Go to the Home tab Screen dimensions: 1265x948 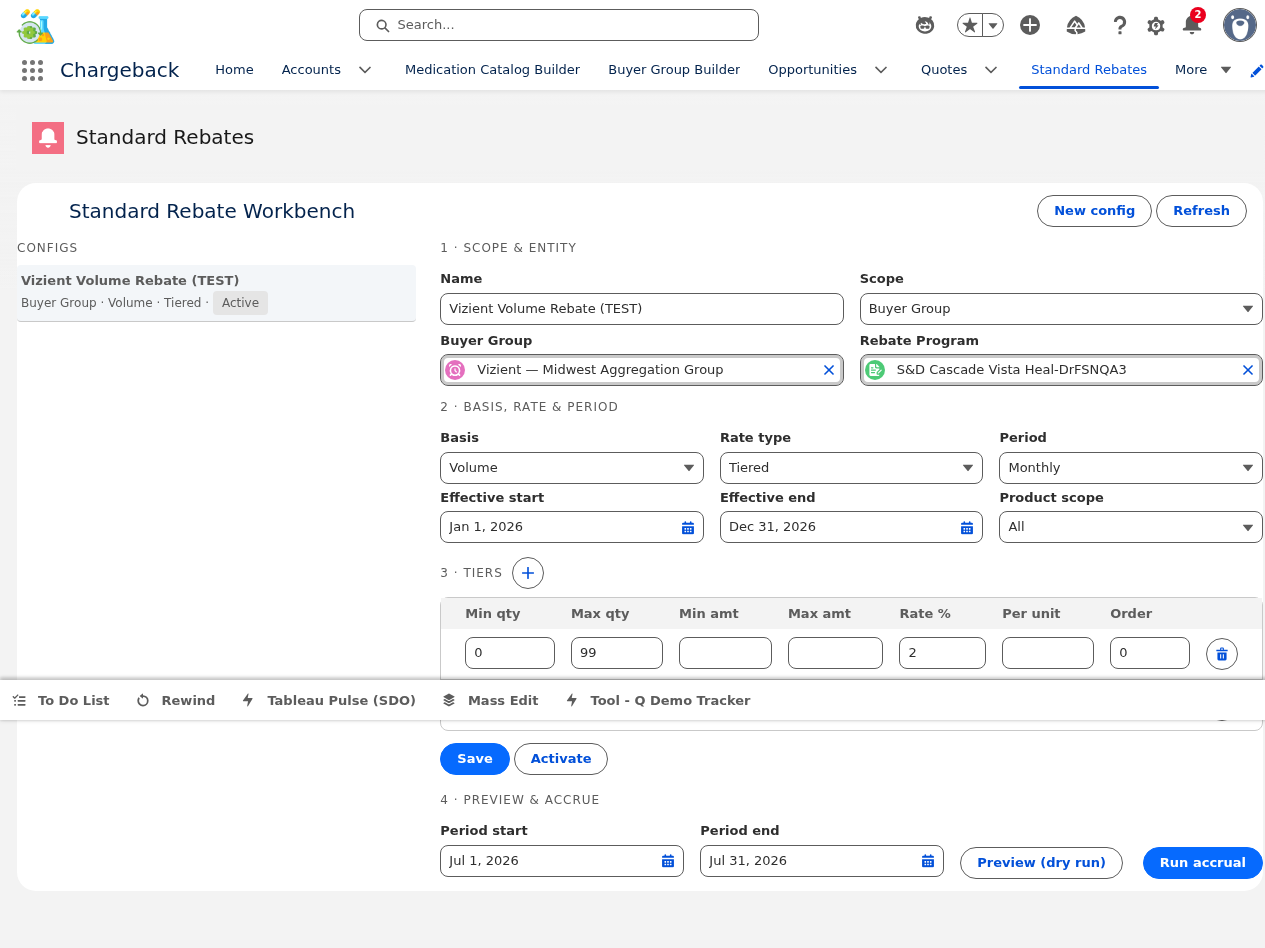[234, 70]
